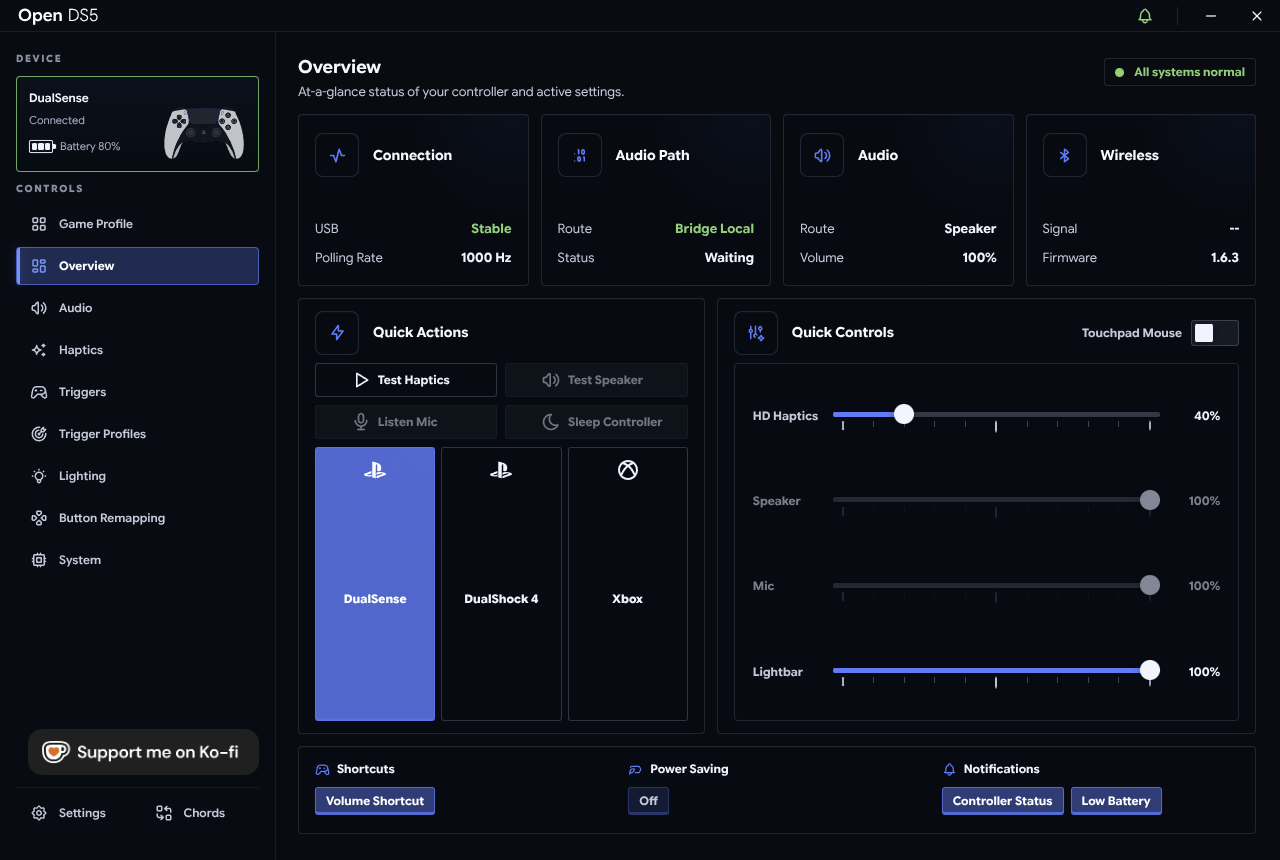Screen dimensions: 1280x860
Task: Click the battery icon in device card
Action: pyautogui.click(x=42, y=146)
